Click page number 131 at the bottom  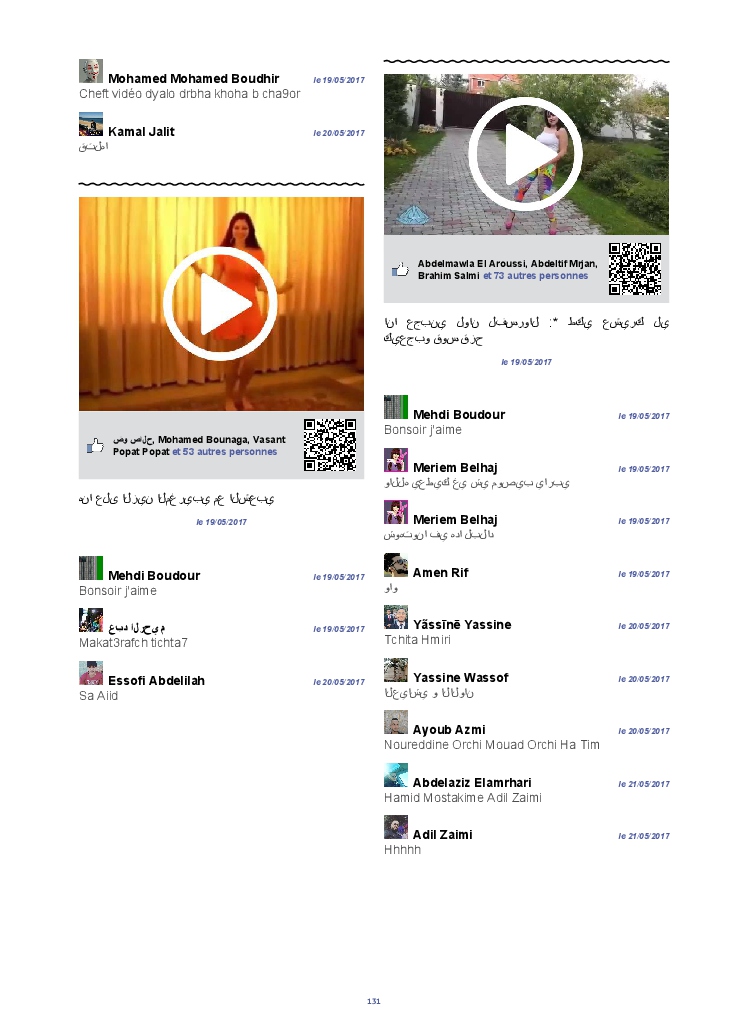coord(374,1001)
